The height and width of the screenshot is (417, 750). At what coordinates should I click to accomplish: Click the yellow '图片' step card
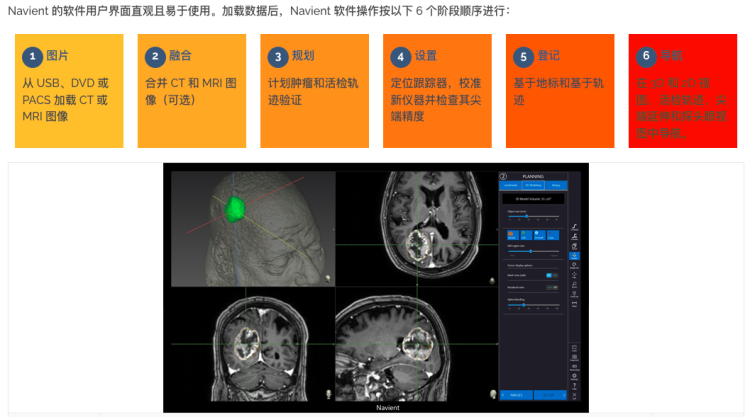click(69, 91)
